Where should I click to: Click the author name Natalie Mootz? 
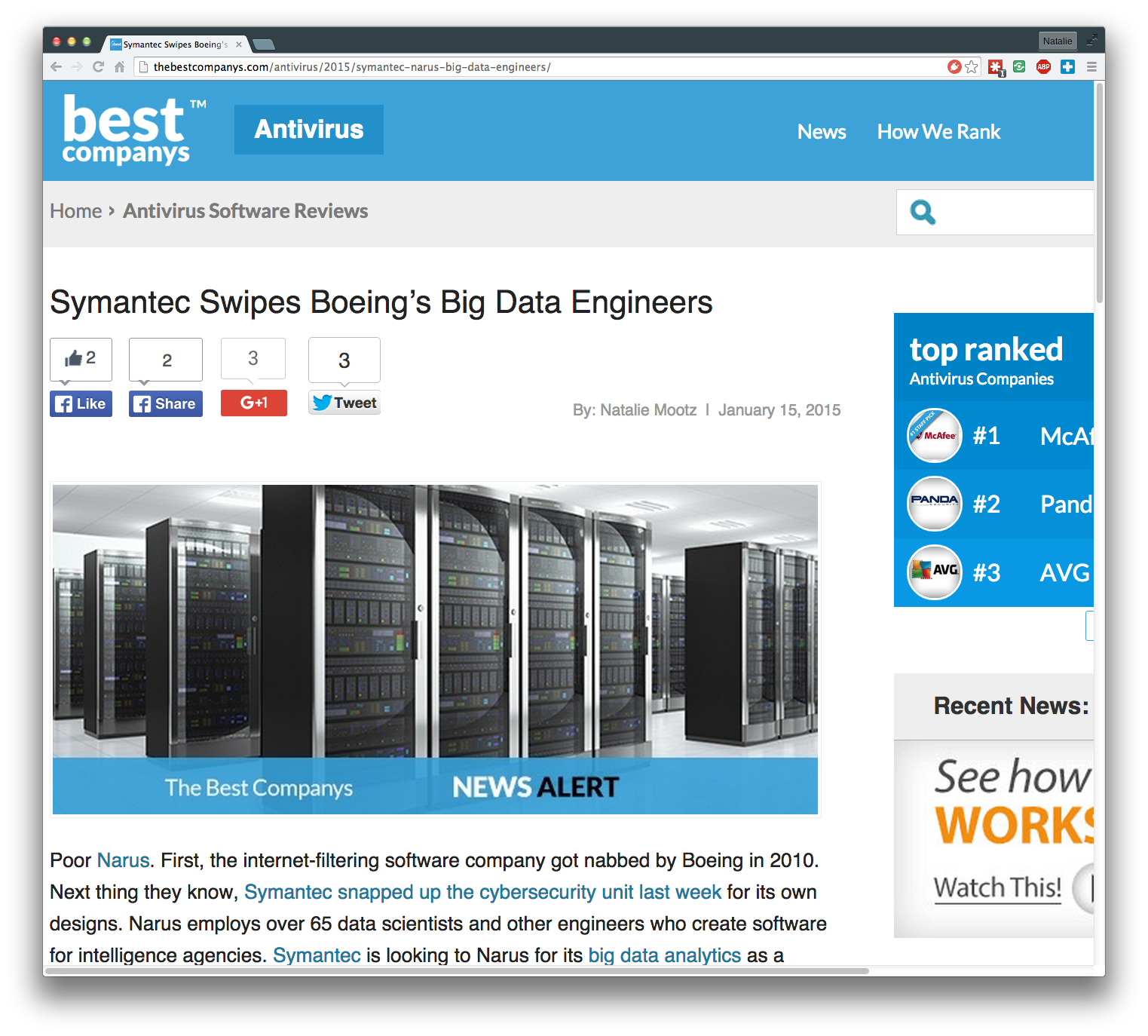pyautogui.click(x=648, y=410)
